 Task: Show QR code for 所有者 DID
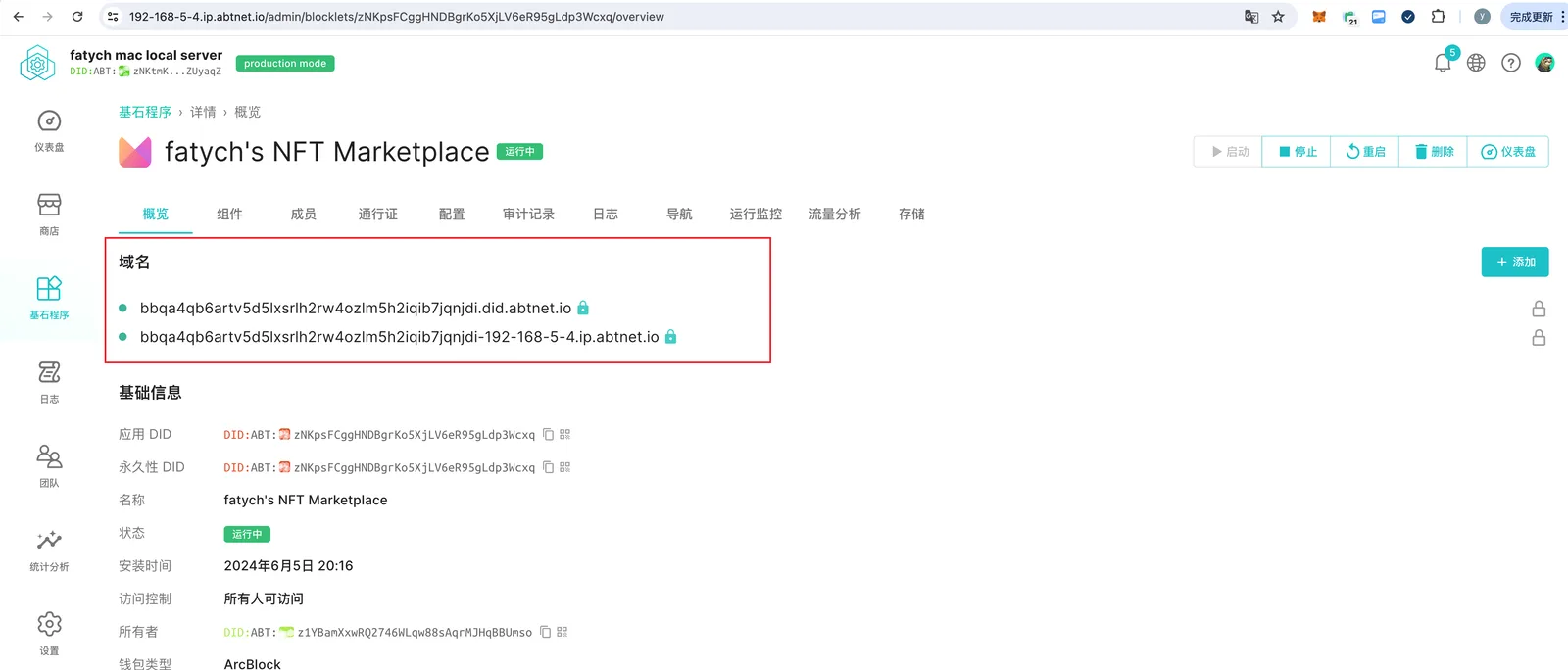563,632
